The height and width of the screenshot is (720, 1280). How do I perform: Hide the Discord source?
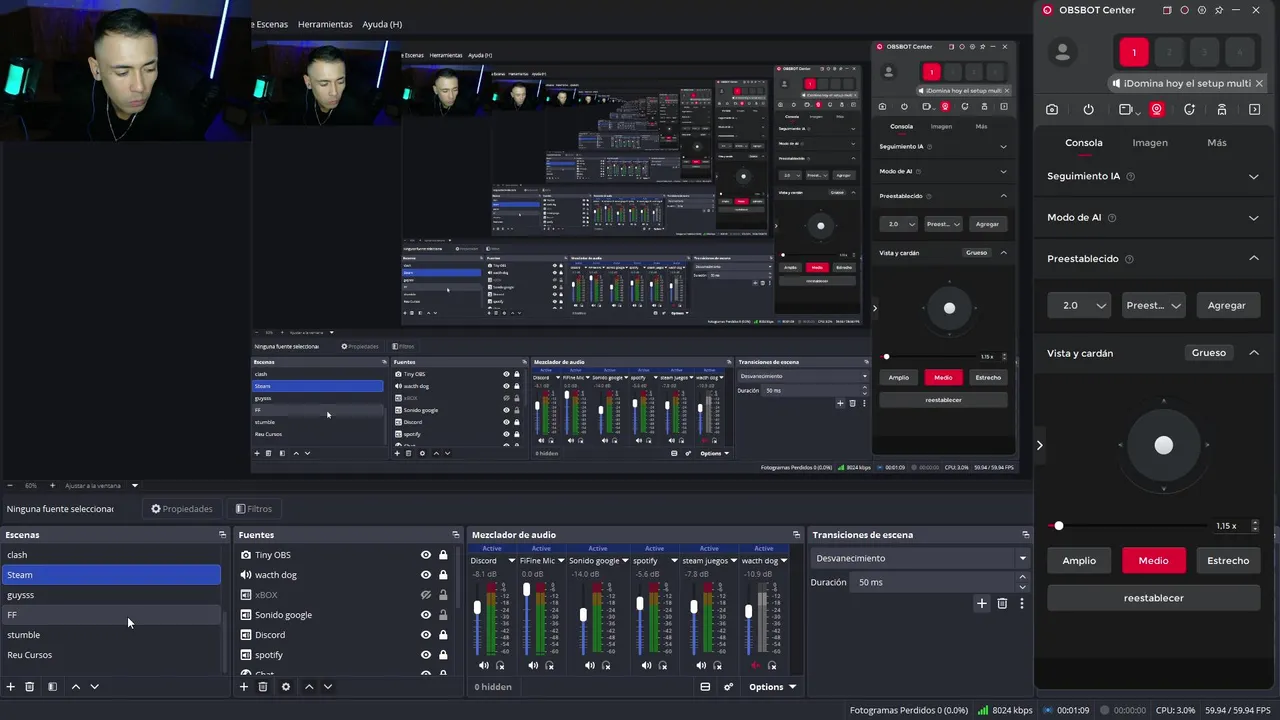coord(426,635)
